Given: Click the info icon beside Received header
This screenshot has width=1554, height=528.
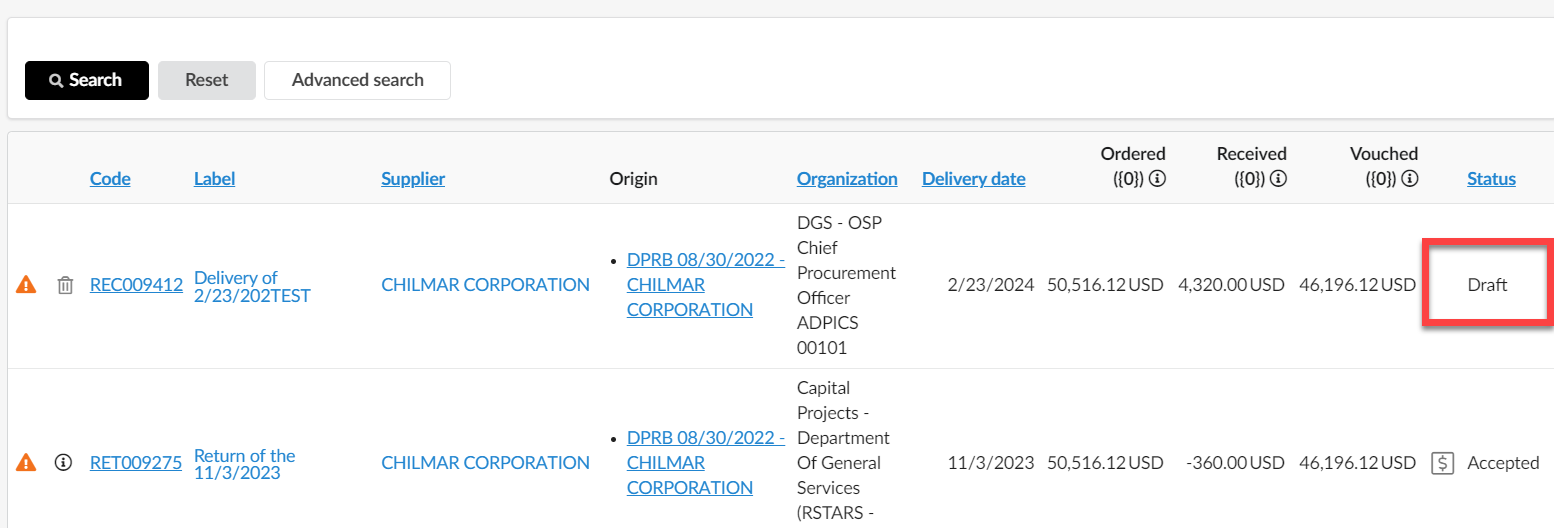Looking at the screenshot, I should point(1279,179).
